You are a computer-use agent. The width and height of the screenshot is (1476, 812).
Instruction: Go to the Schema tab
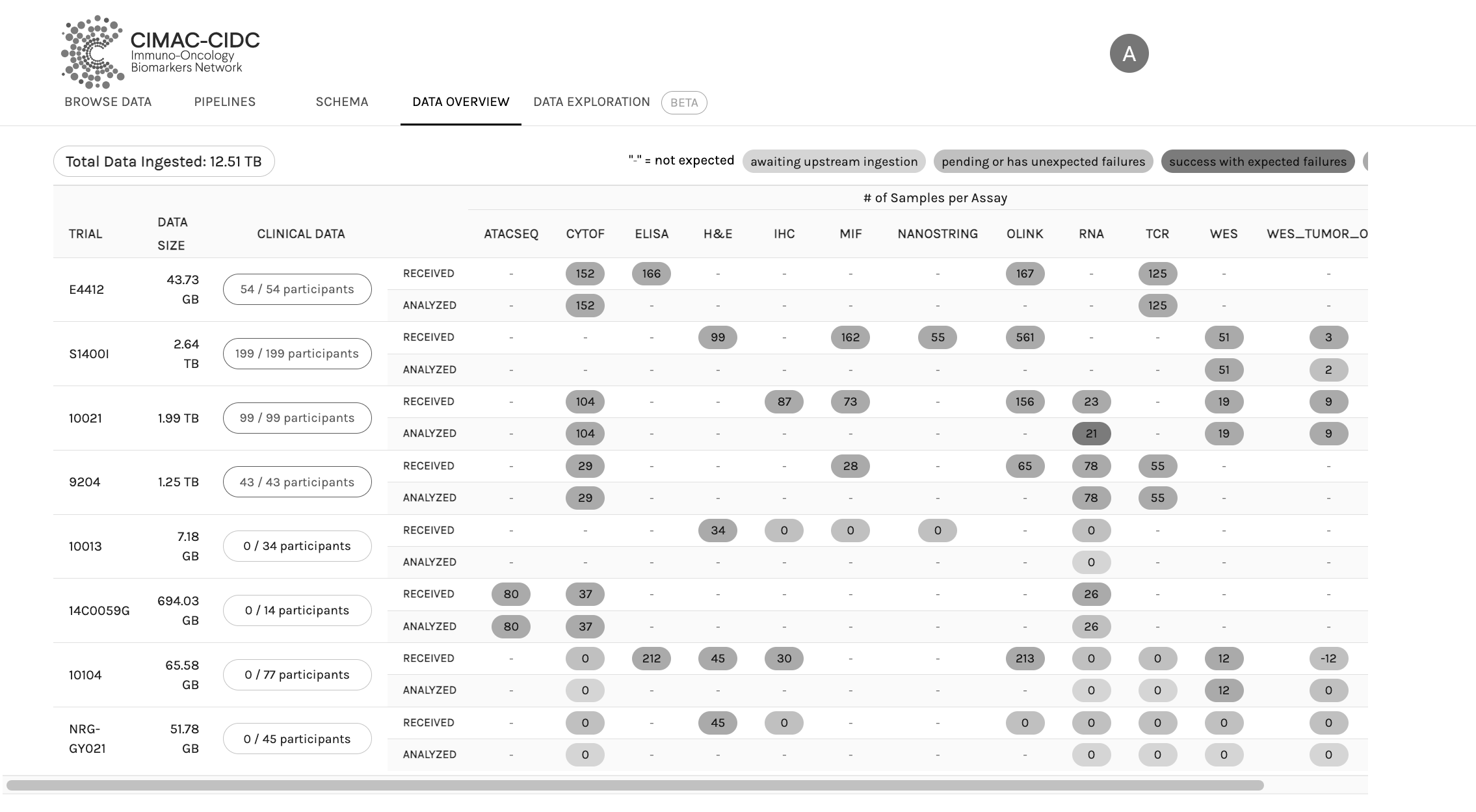pos(342,102)
